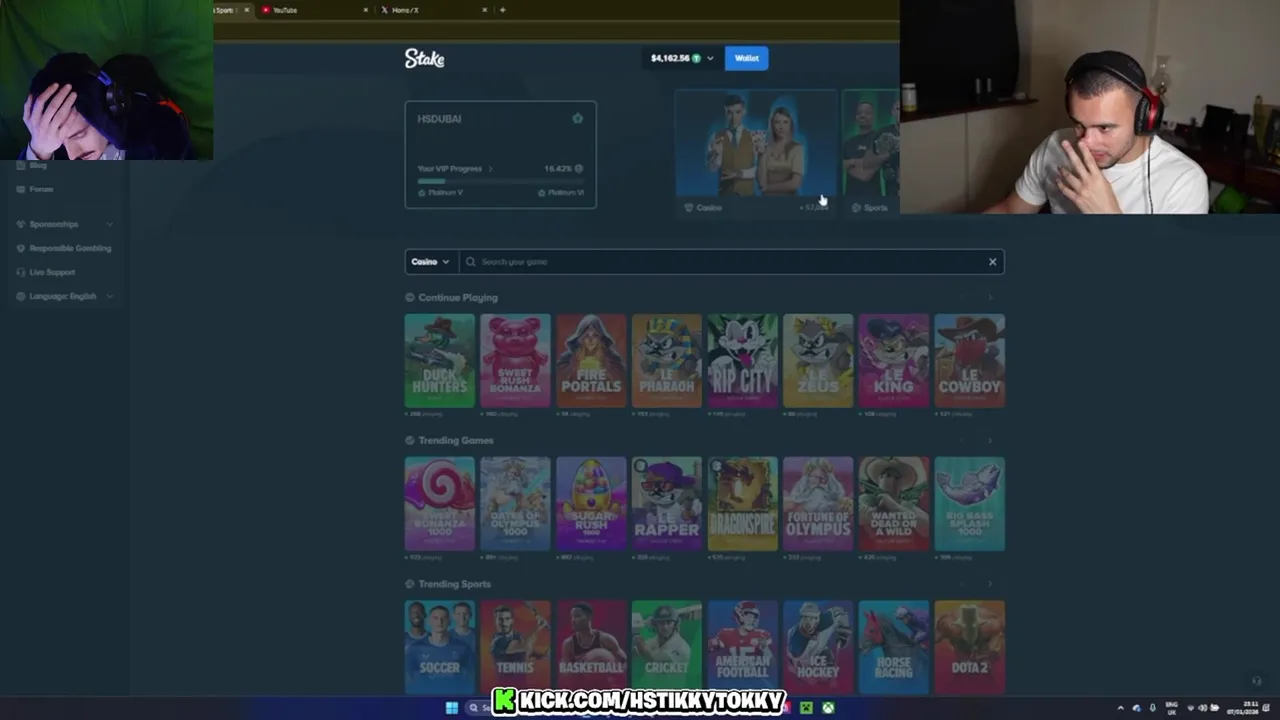Click the Language globe icon

(21, 296)
